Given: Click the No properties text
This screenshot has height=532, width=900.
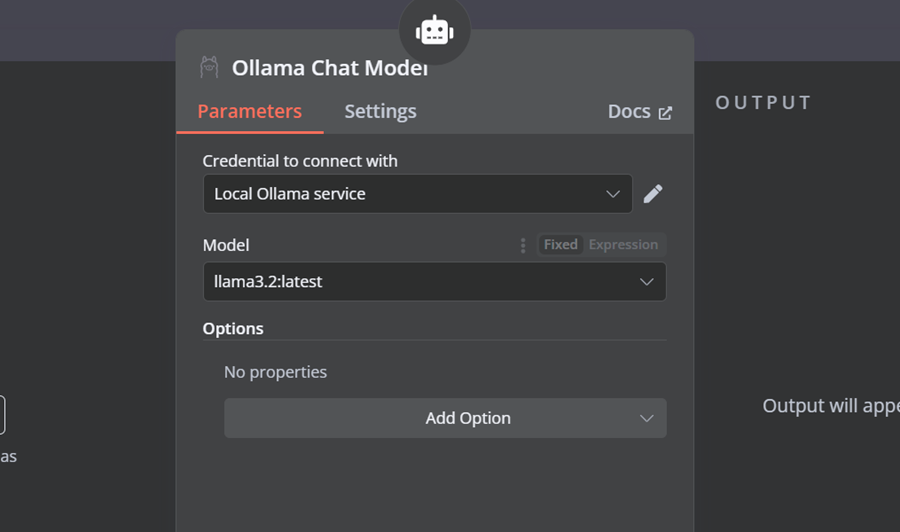Looking at the screenshot, I should point(276,372).
